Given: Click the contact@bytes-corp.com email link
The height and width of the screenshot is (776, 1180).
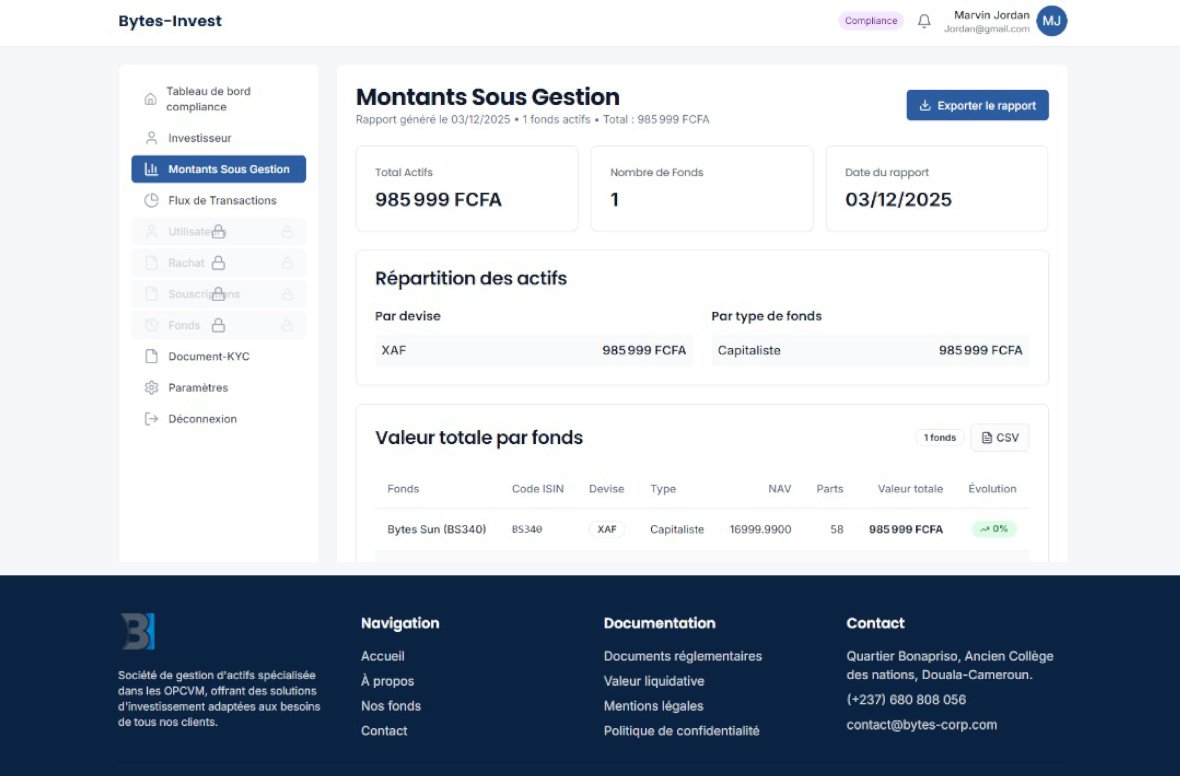Looking at the screenshot, I should (x=921, y=725).
